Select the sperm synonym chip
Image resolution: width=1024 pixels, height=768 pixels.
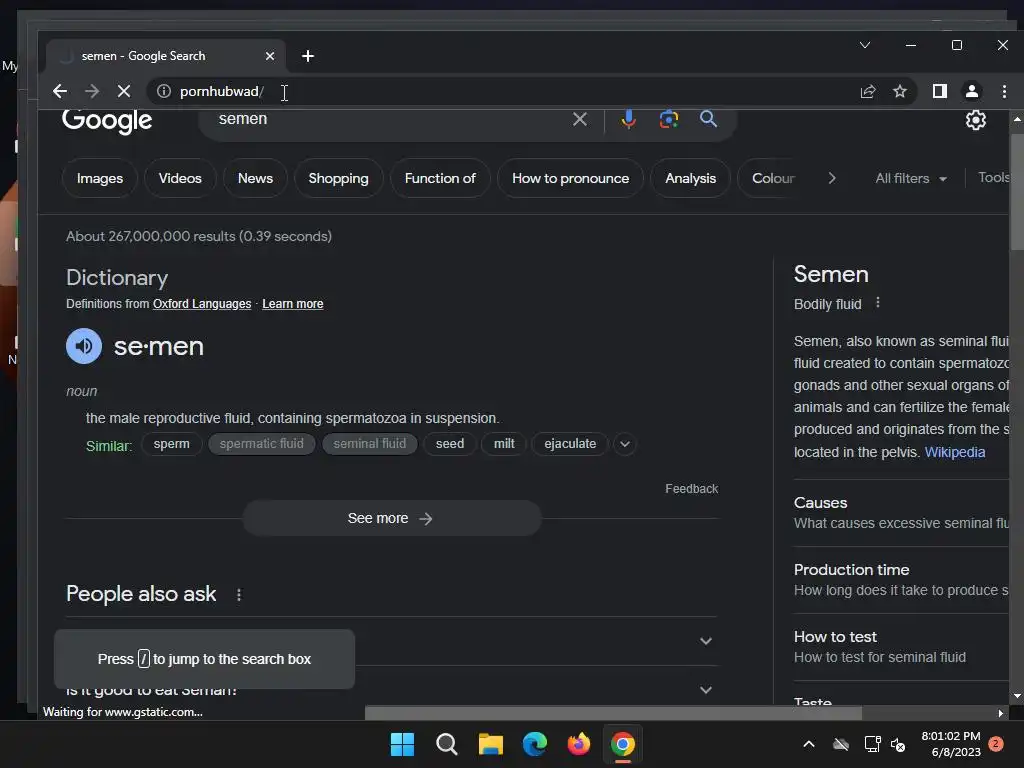172,444
